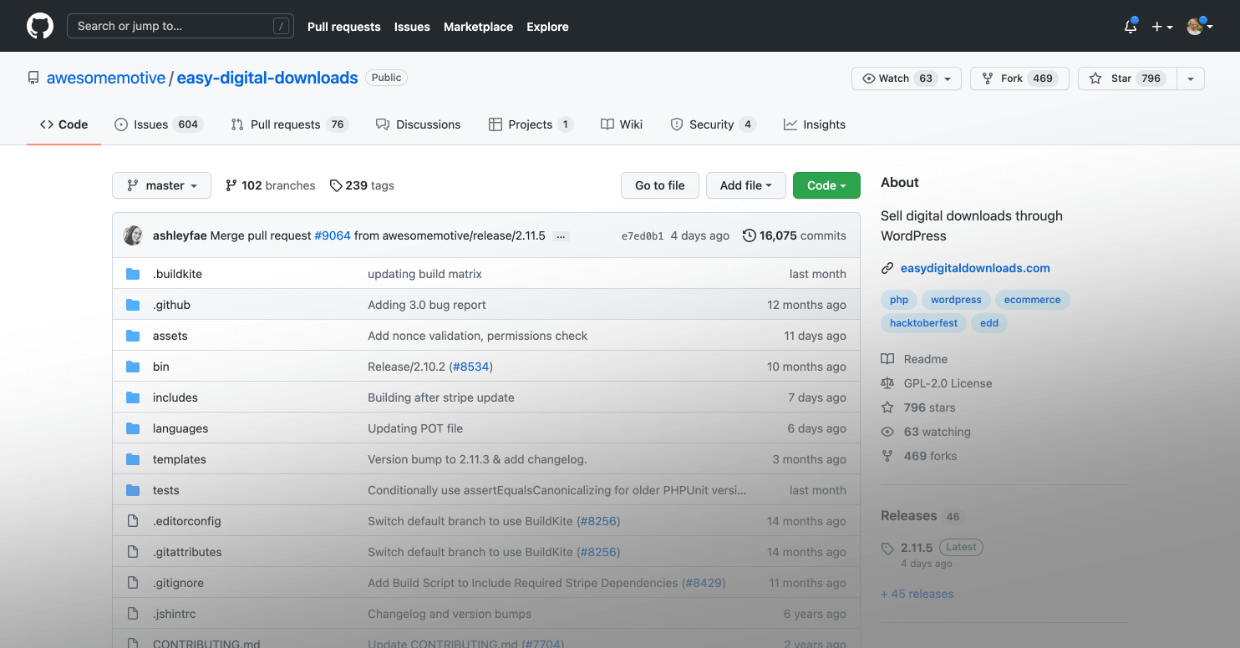Click the .buildkite folder icon

(x=133, y=274)
